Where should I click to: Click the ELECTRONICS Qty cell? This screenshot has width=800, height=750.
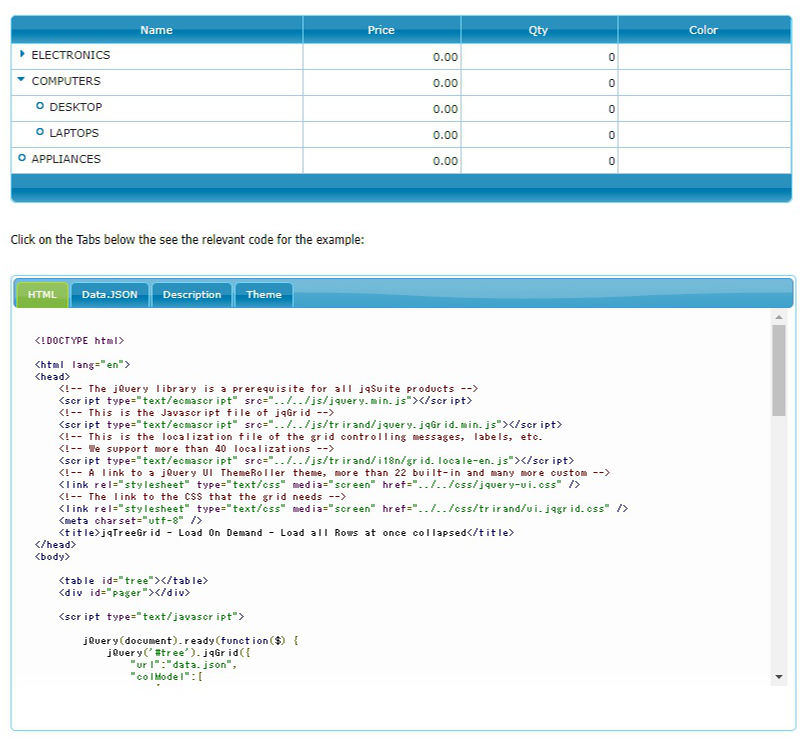click(x=539, y=57)
